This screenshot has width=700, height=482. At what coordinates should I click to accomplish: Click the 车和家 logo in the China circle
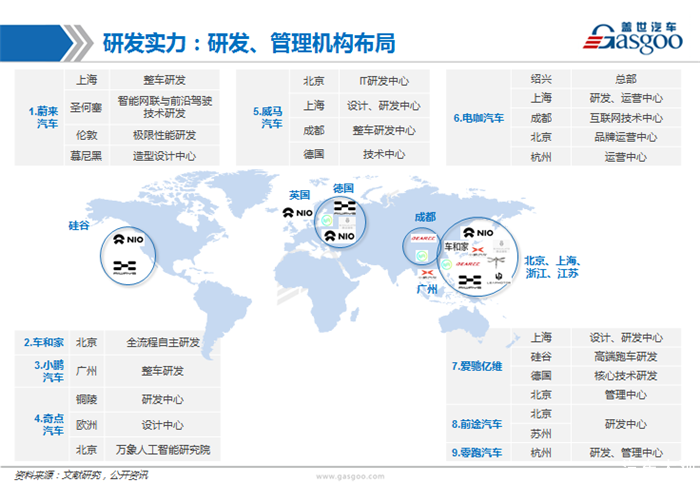(456, 246)
